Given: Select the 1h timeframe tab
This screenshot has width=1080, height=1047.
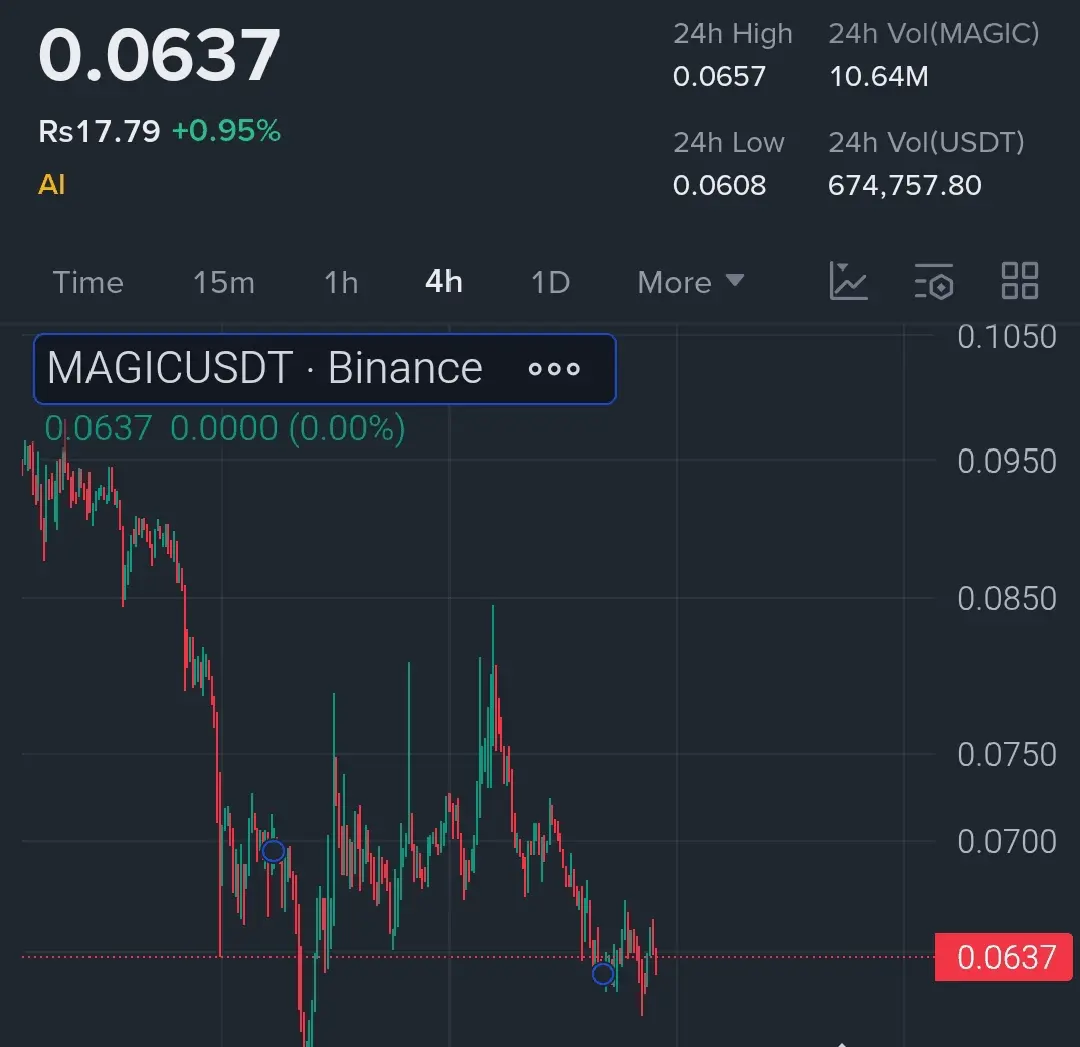Looking at the screenshot, I should coord(342,282).
